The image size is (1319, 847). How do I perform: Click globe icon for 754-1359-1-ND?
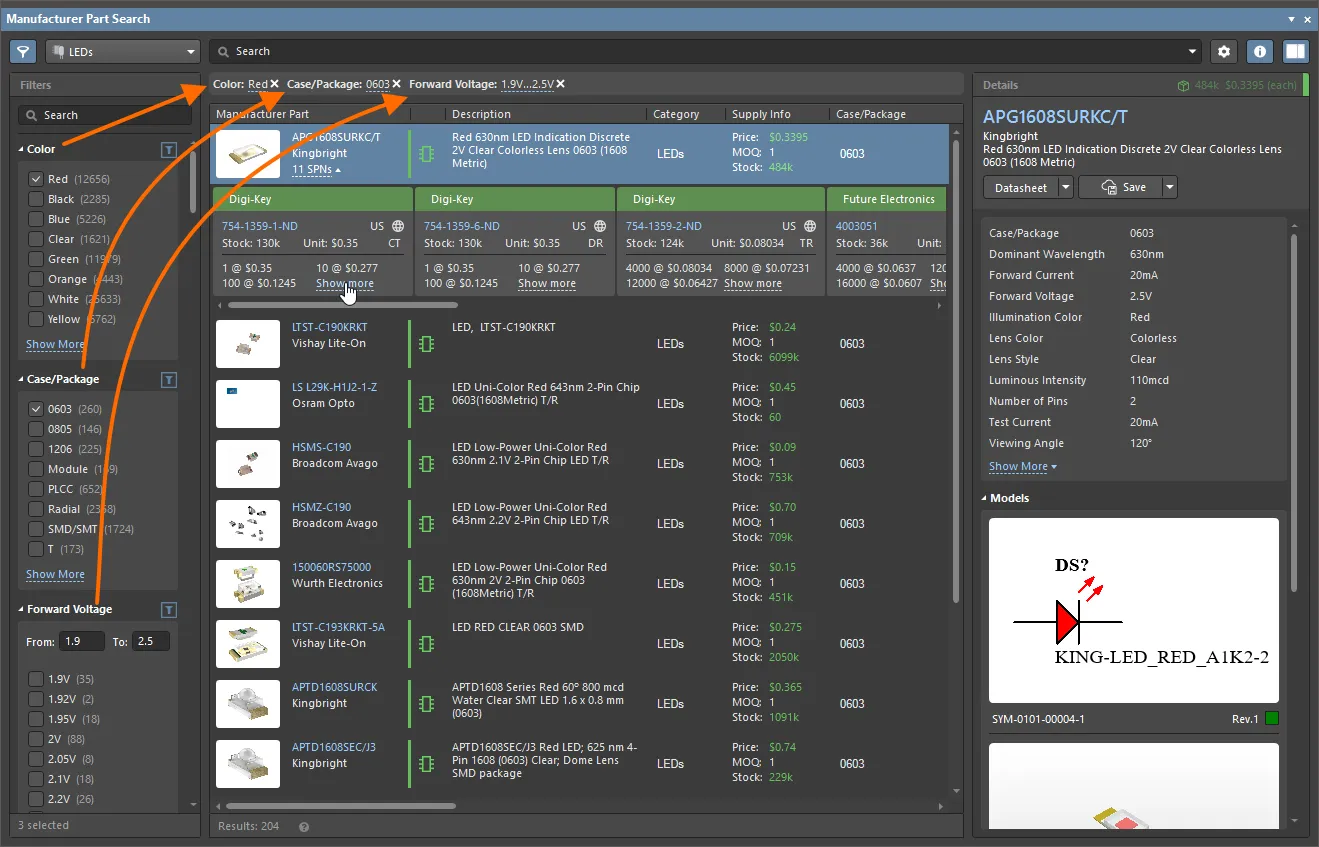pyautogui.click(x=398, y=227)
